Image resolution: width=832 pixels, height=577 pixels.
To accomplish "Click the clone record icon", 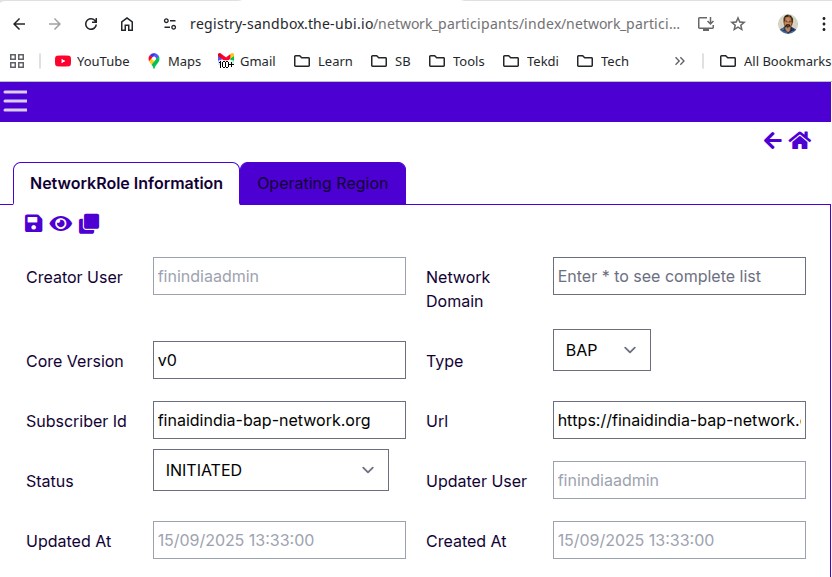I will pyautogui.click(x=89, y=223).
